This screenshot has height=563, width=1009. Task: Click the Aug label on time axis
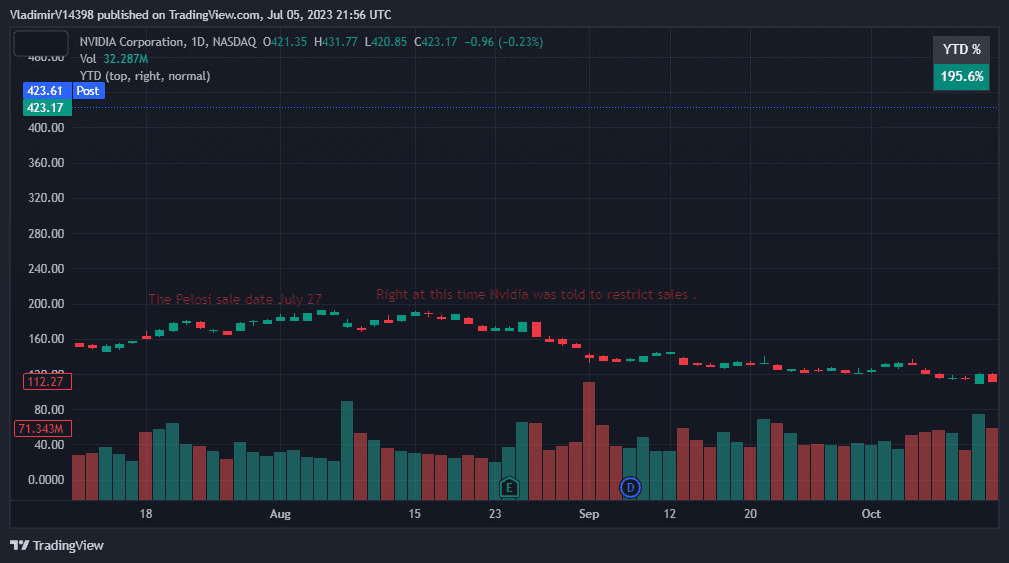coord(280,514)
